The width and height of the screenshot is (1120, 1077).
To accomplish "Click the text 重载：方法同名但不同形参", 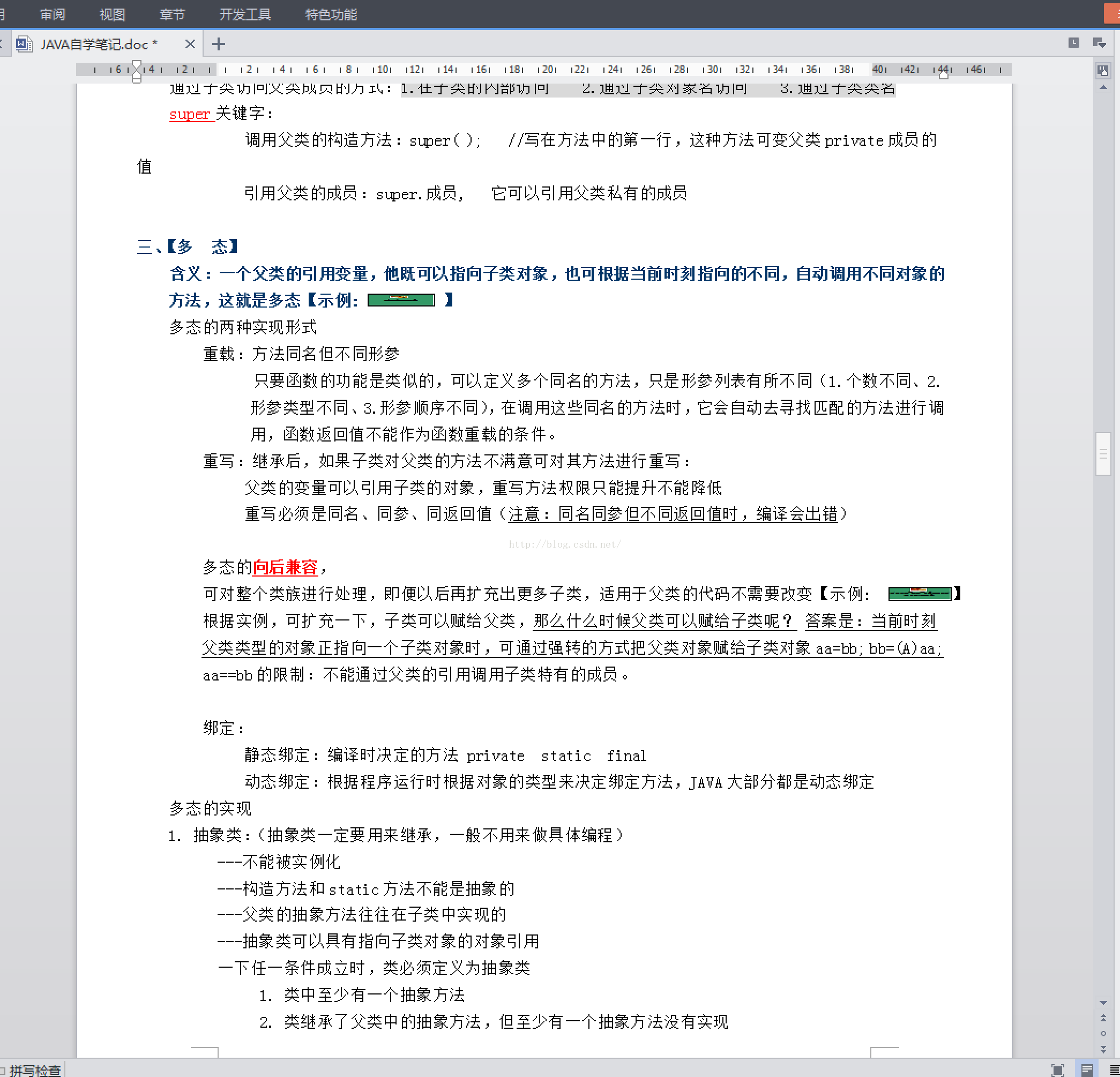I will 301,354.
